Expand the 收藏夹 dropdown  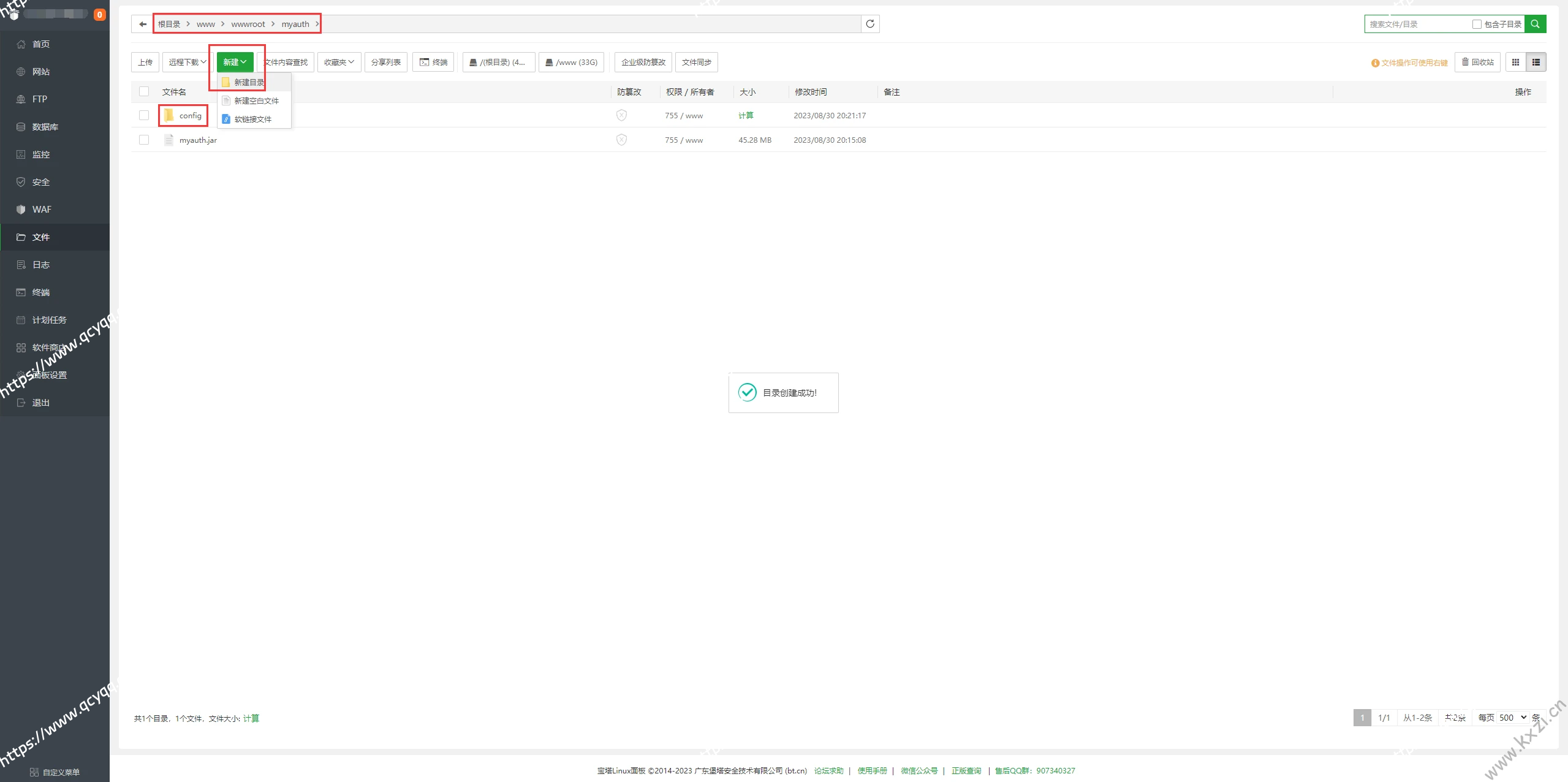[339, 62]
